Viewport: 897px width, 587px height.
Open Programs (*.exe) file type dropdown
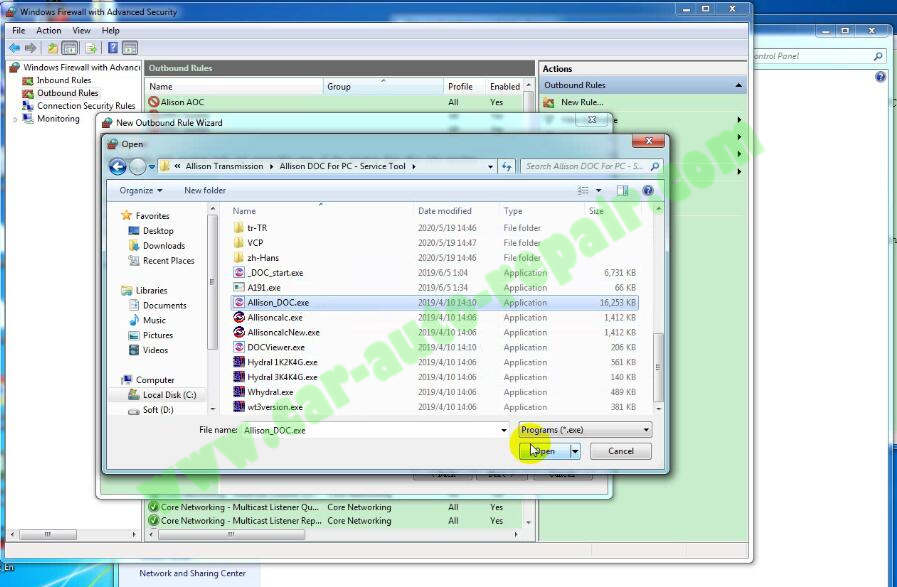pyautogui.click(x=585, y=430)
